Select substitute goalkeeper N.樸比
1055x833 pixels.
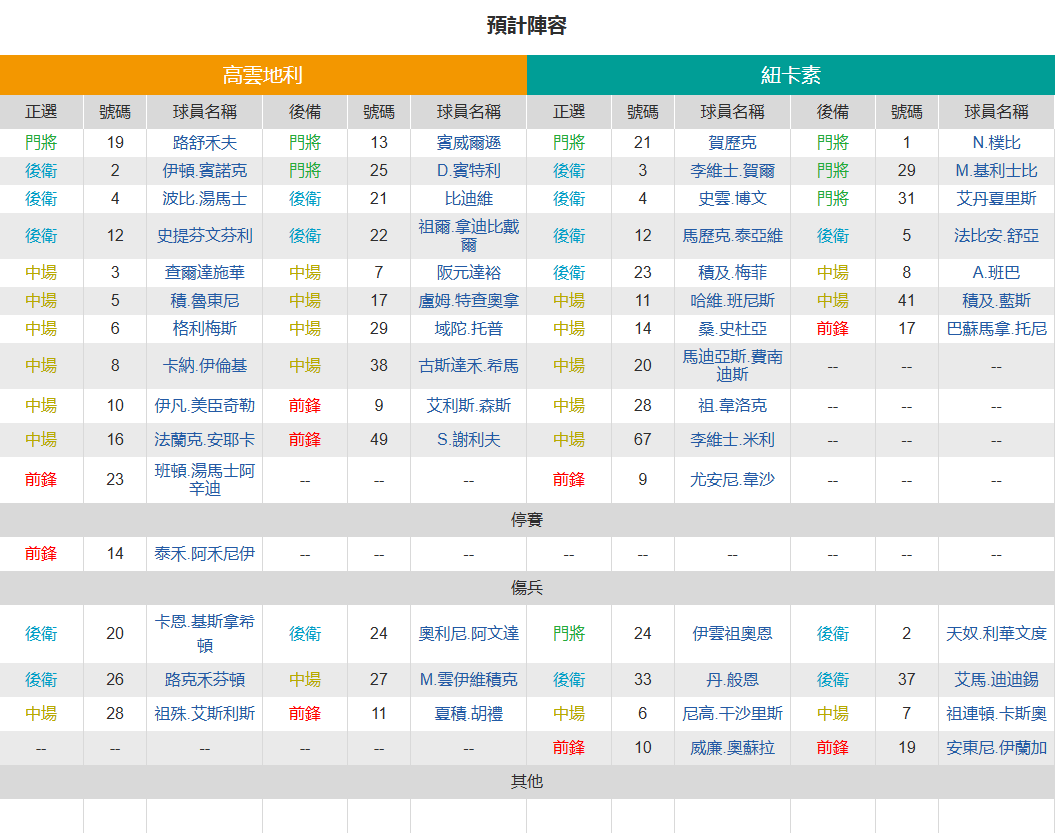tap(996, 143)
